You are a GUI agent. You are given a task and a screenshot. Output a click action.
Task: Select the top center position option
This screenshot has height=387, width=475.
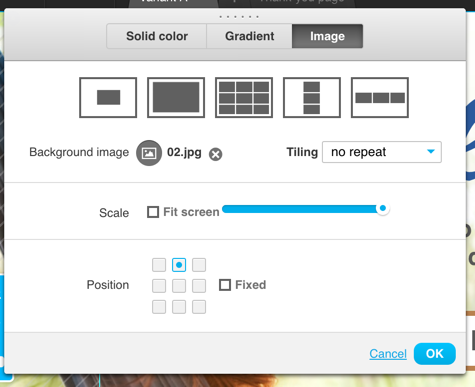(179, 265)
